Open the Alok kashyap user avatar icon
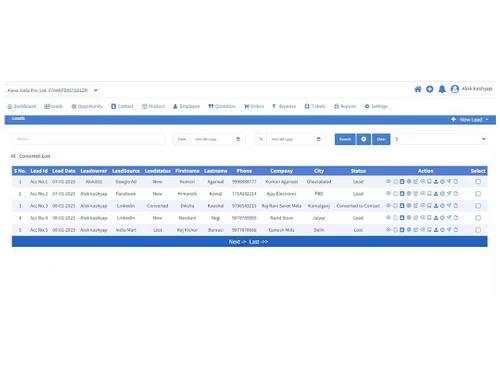Image resolution: width=500 pixels, height=375 pixels. click(x=455, y=89)
